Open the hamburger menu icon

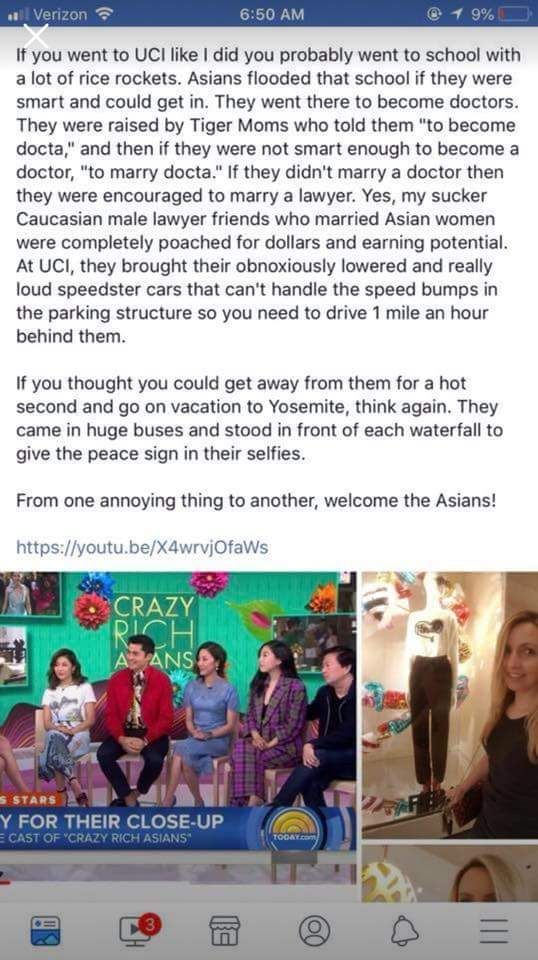493,931
